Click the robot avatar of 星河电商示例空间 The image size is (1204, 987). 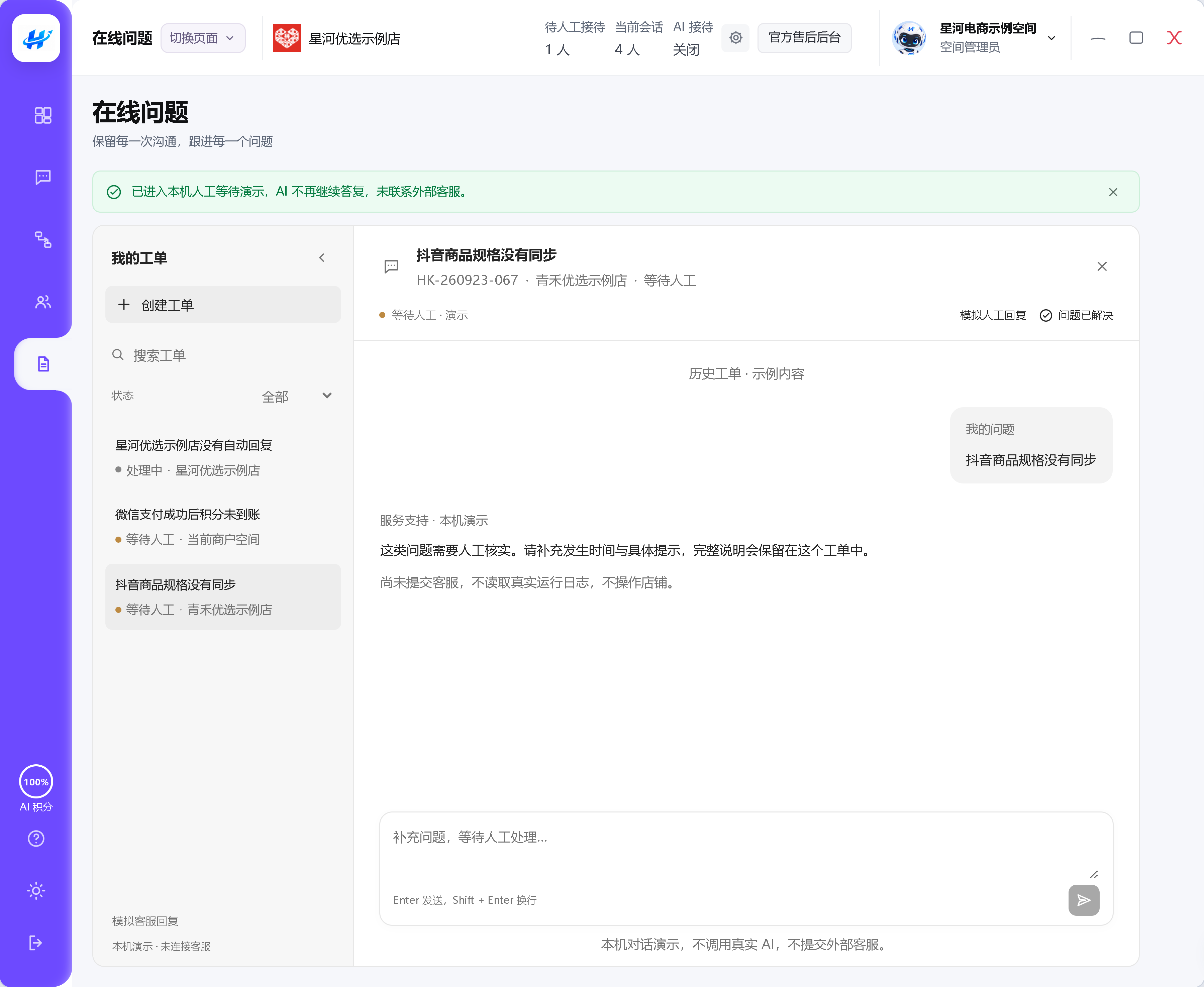click(x=909, y=37)
